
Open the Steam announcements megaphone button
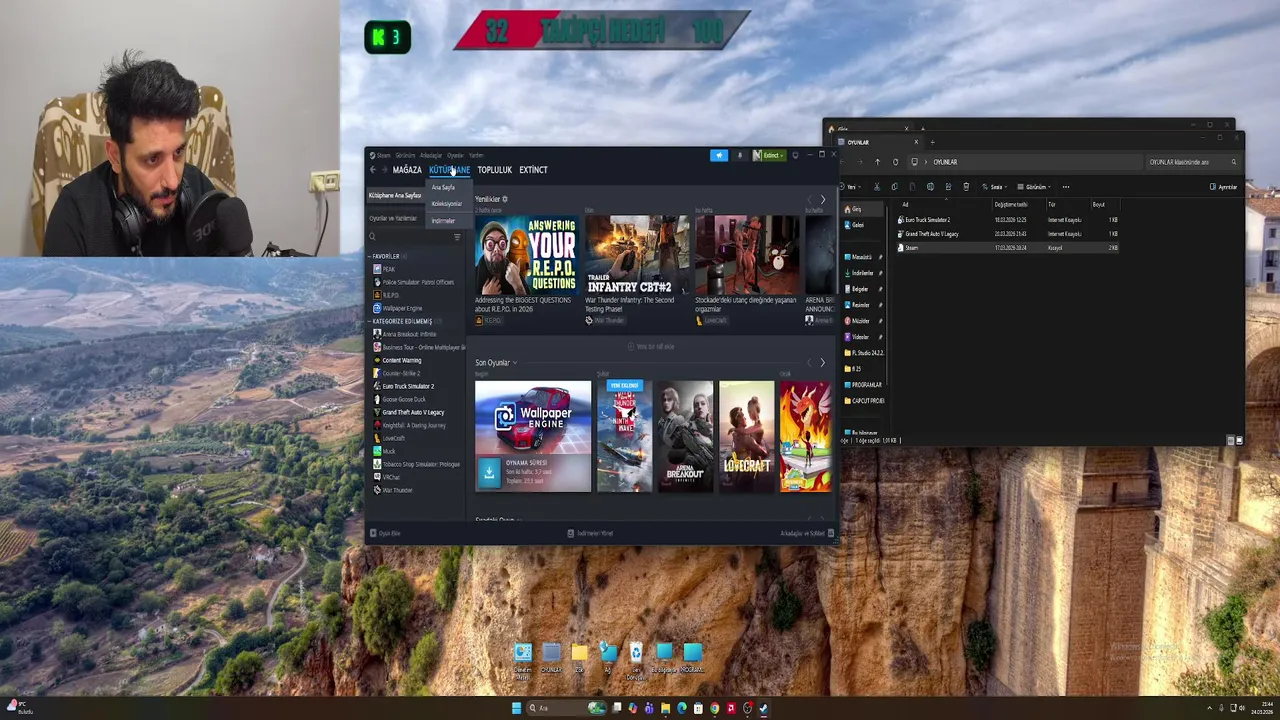tap(718, 155)
